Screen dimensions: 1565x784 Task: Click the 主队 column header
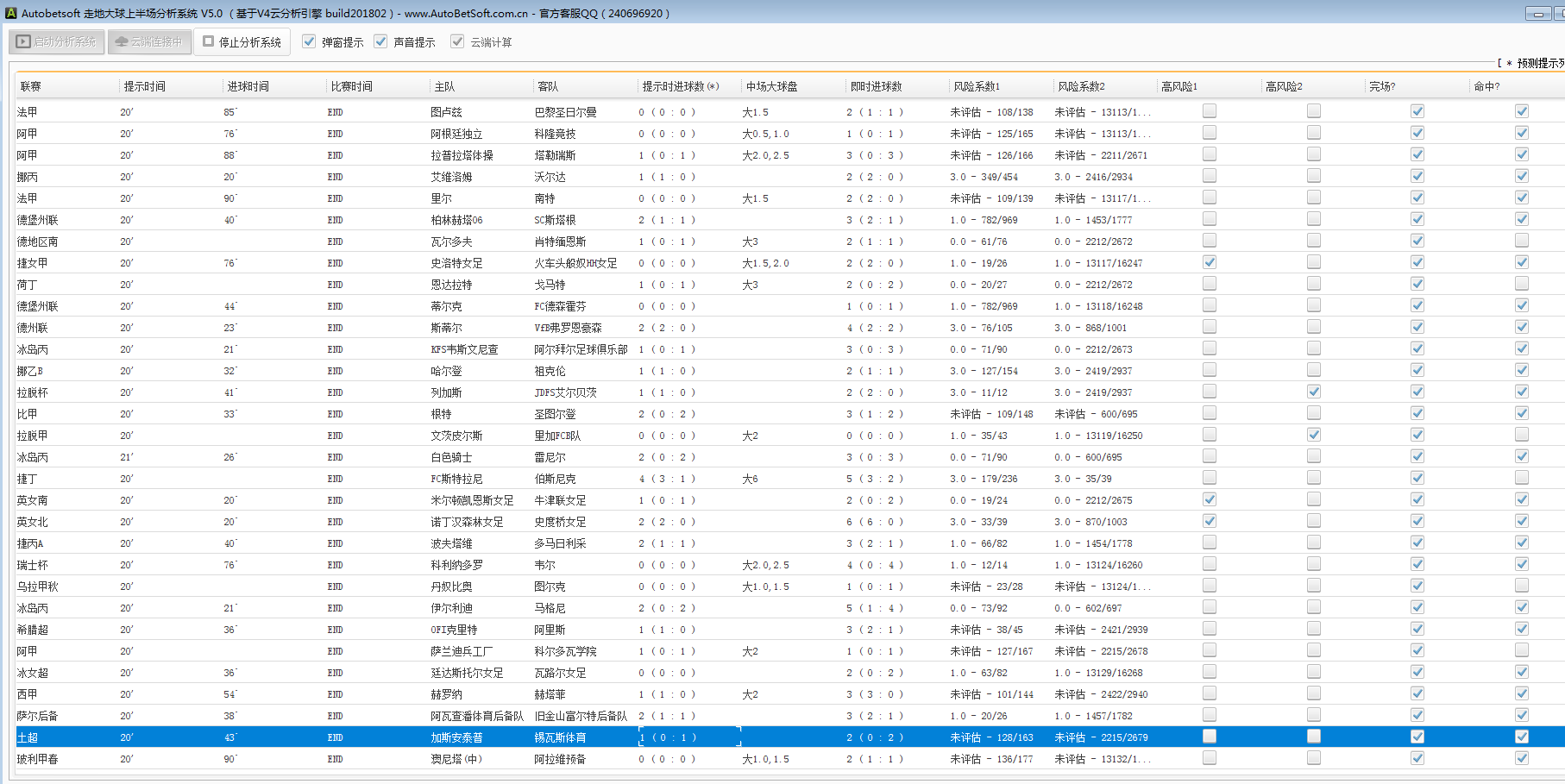pos(444,86)
